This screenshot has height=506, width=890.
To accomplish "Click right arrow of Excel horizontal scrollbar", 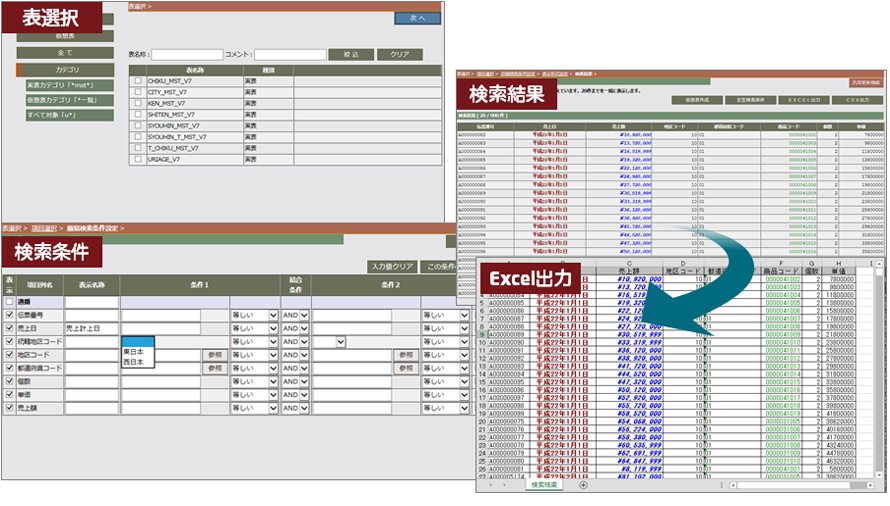I will click(870, 485).
